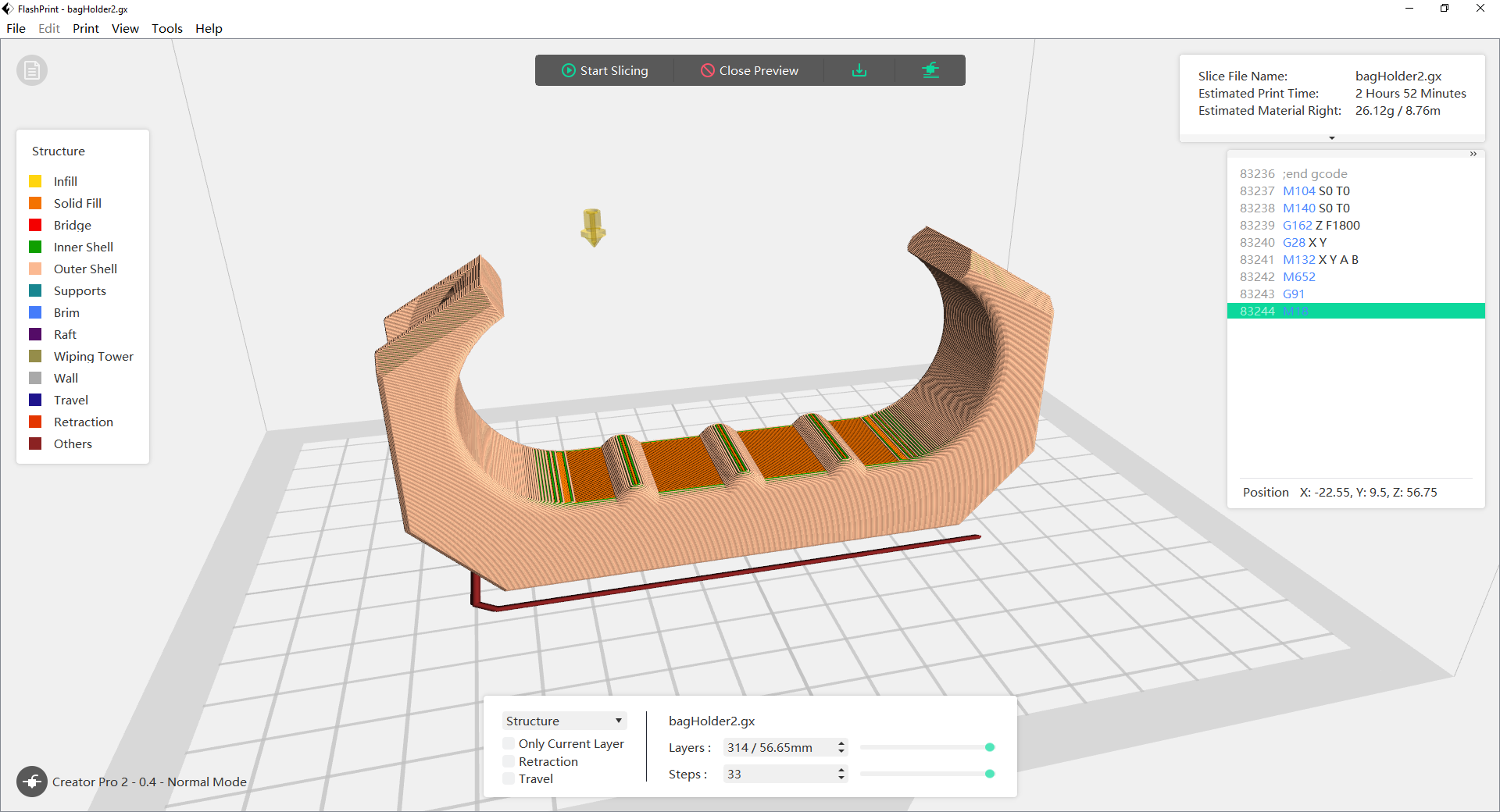
Task: Expand slice info panel with down arrow
Action: pos(1332,138)
